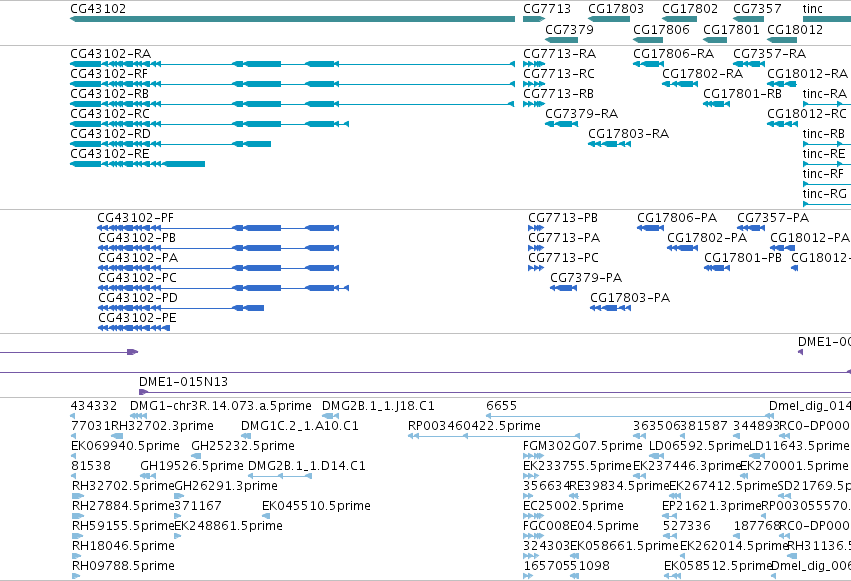Select transcript CG7713-RC
The image size is (851, 581).
(534, 84)
